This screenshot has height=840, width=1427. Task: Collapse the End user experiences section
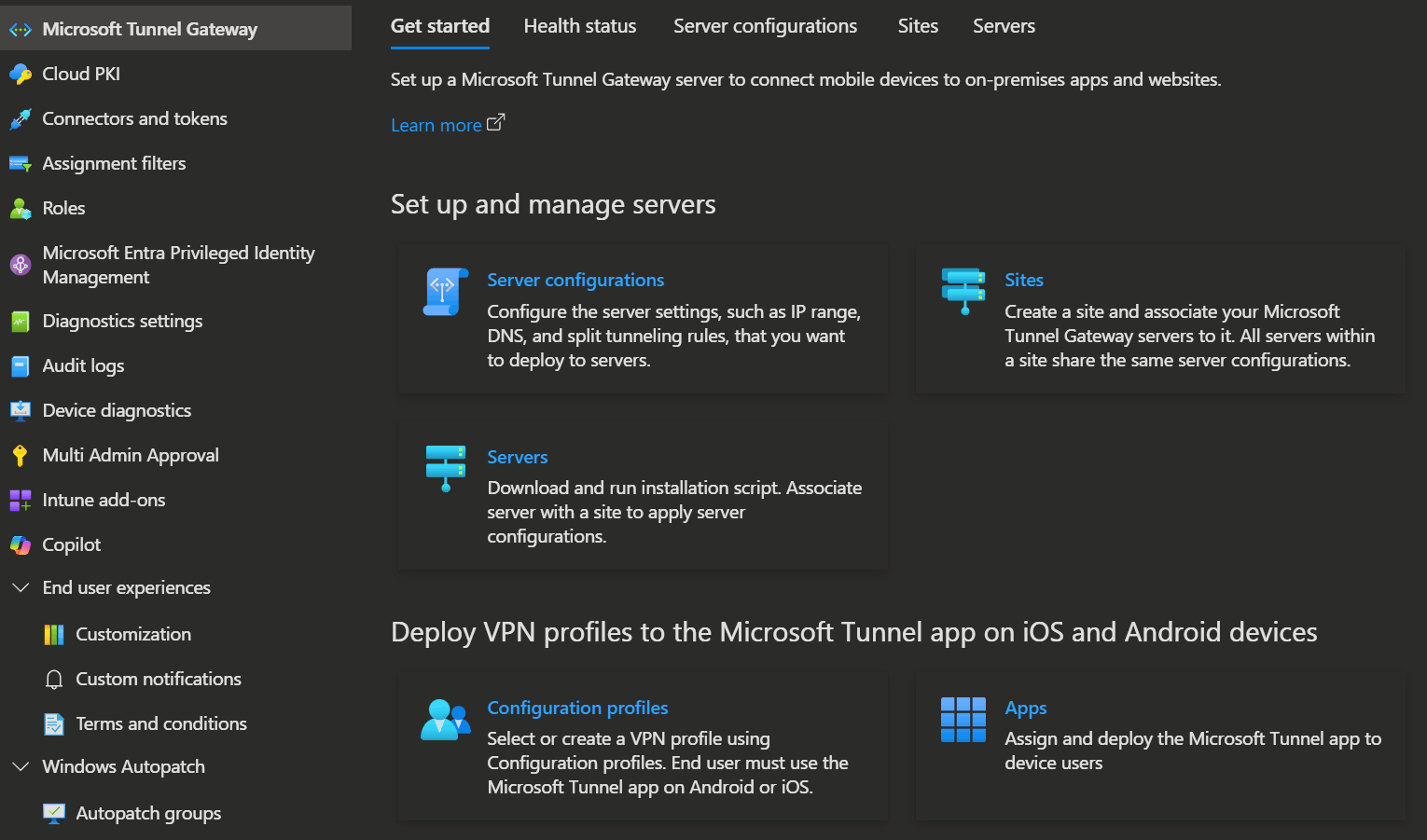tap(21, 588)
